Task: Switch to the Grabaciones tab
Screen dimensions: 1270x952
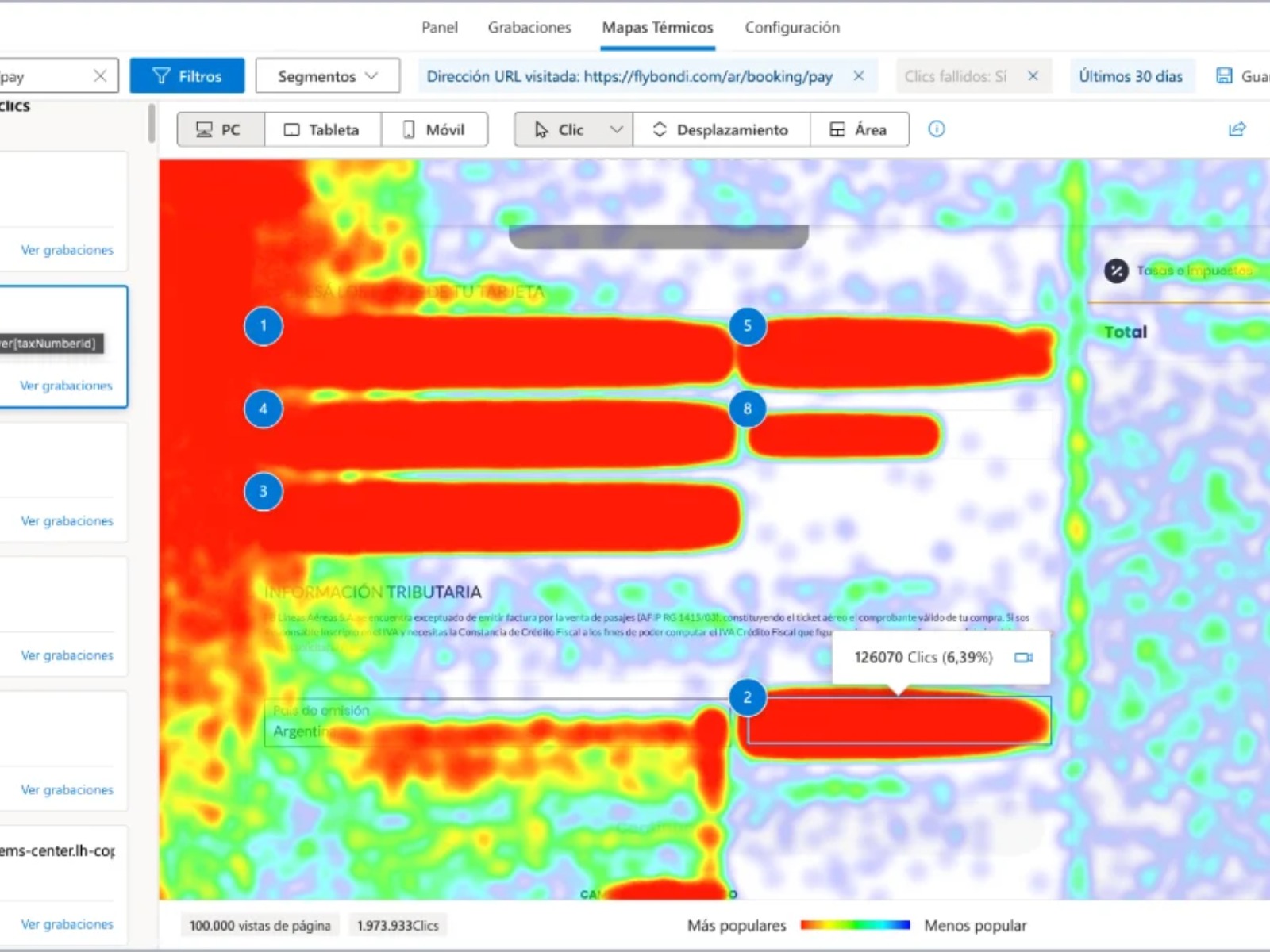Action: coord(529,27)
